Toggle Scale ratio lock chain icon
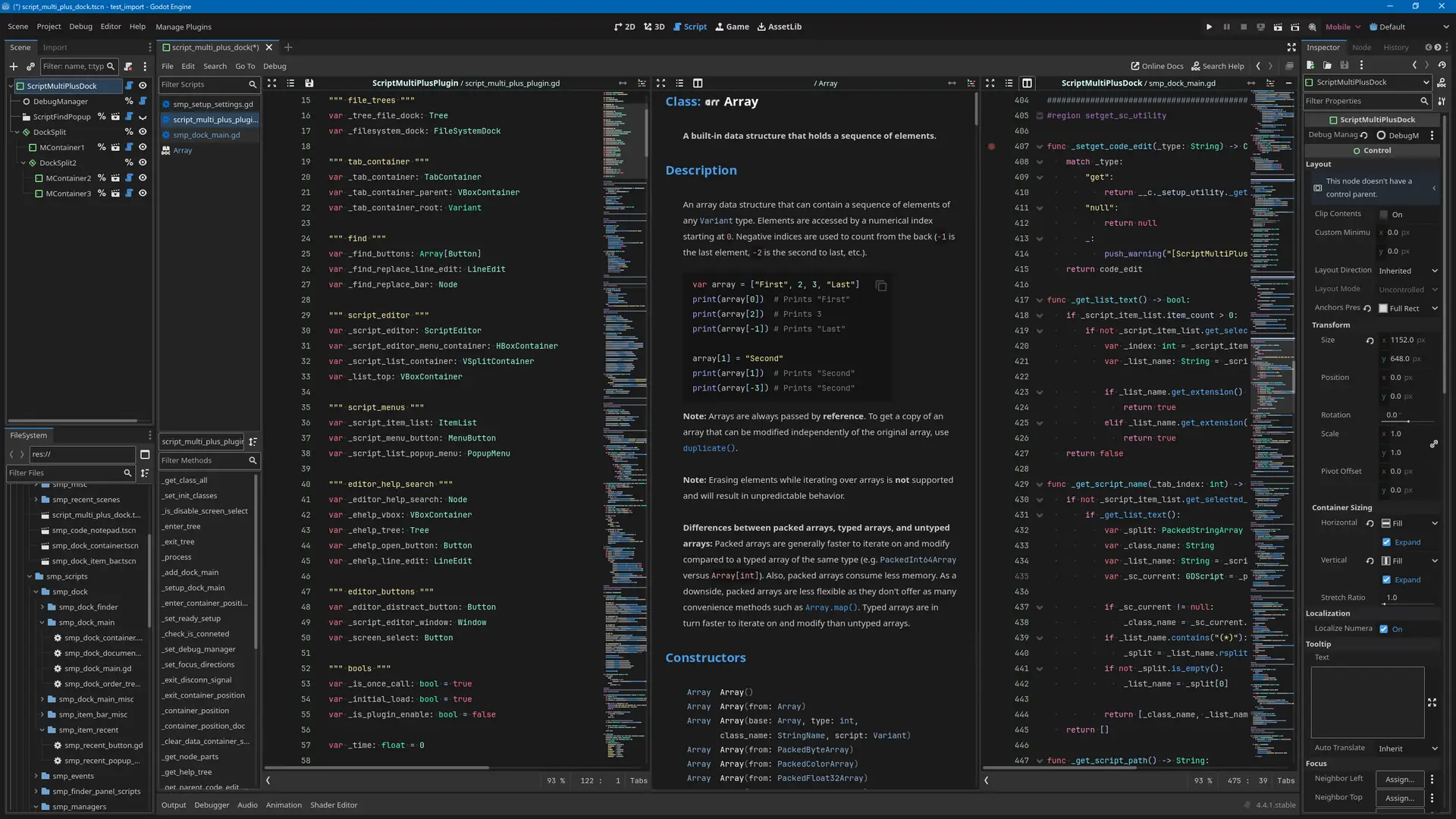 pos(1434,444)
